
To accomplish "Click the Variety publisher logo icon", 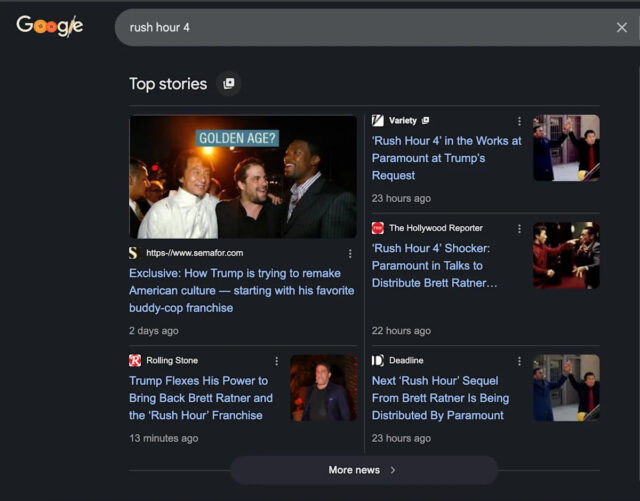I will (378, 120).
